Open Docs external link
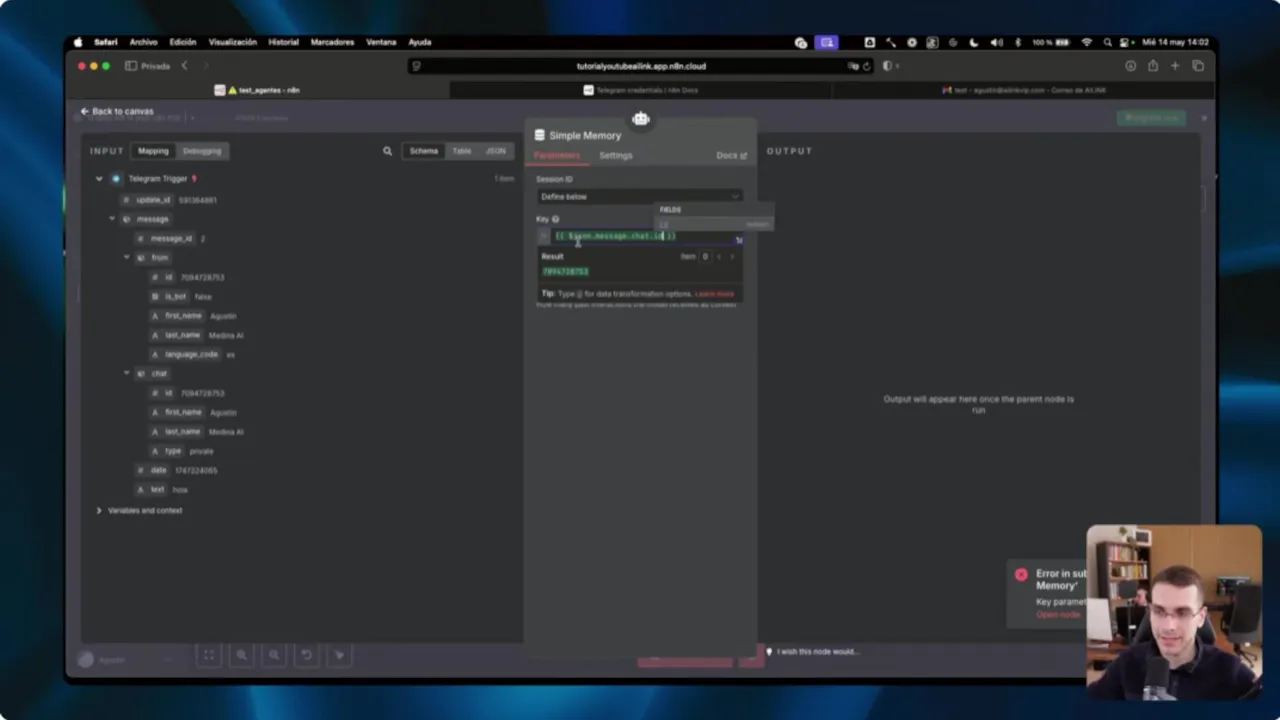This screenshot has height=720, width=1280. pyautogui.click(x=732, y=156)
